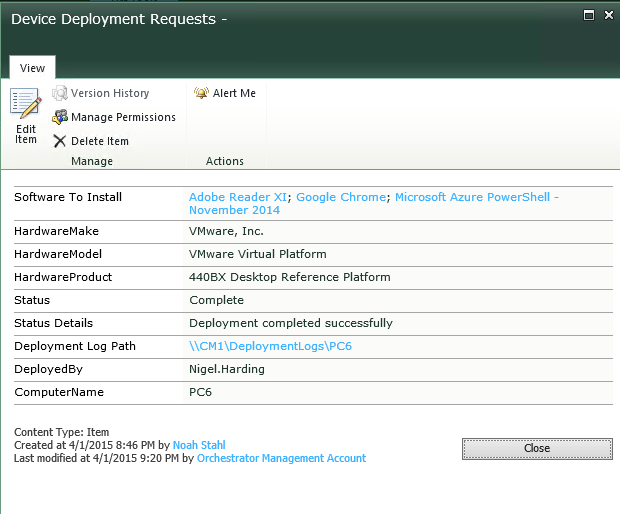Click 'Deployment Log Path' field label
Screen dimensions: 620x514
(x=75, y=346)
